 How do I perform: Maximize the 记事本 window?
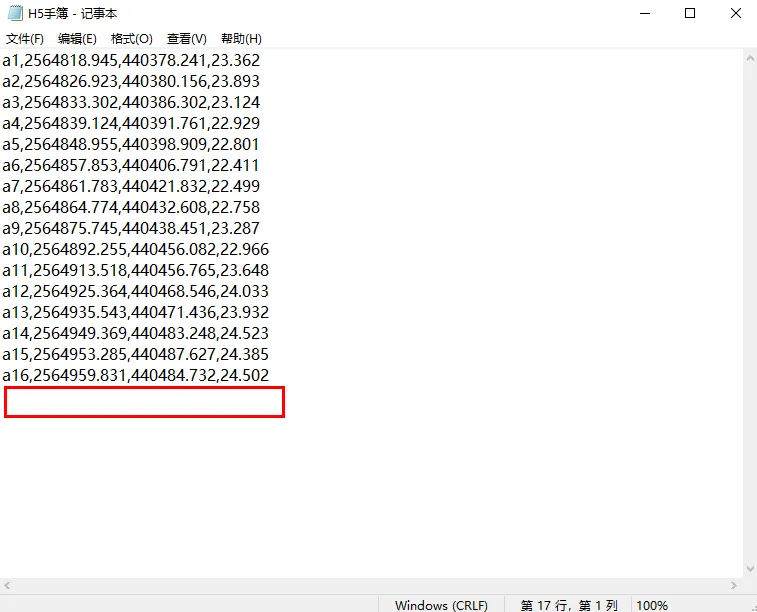click(690, 13)
